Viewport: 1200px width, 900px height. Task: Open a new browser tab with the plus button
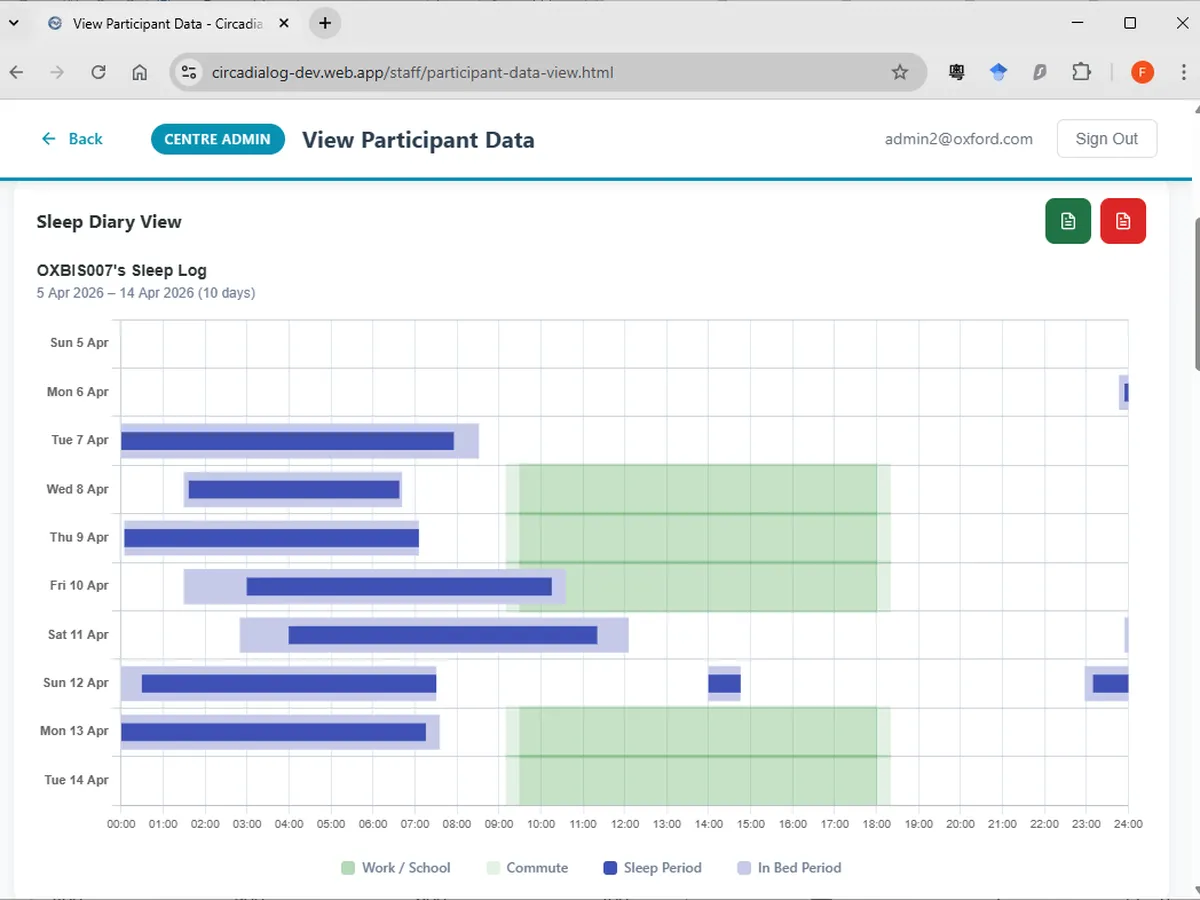(324, 22)
